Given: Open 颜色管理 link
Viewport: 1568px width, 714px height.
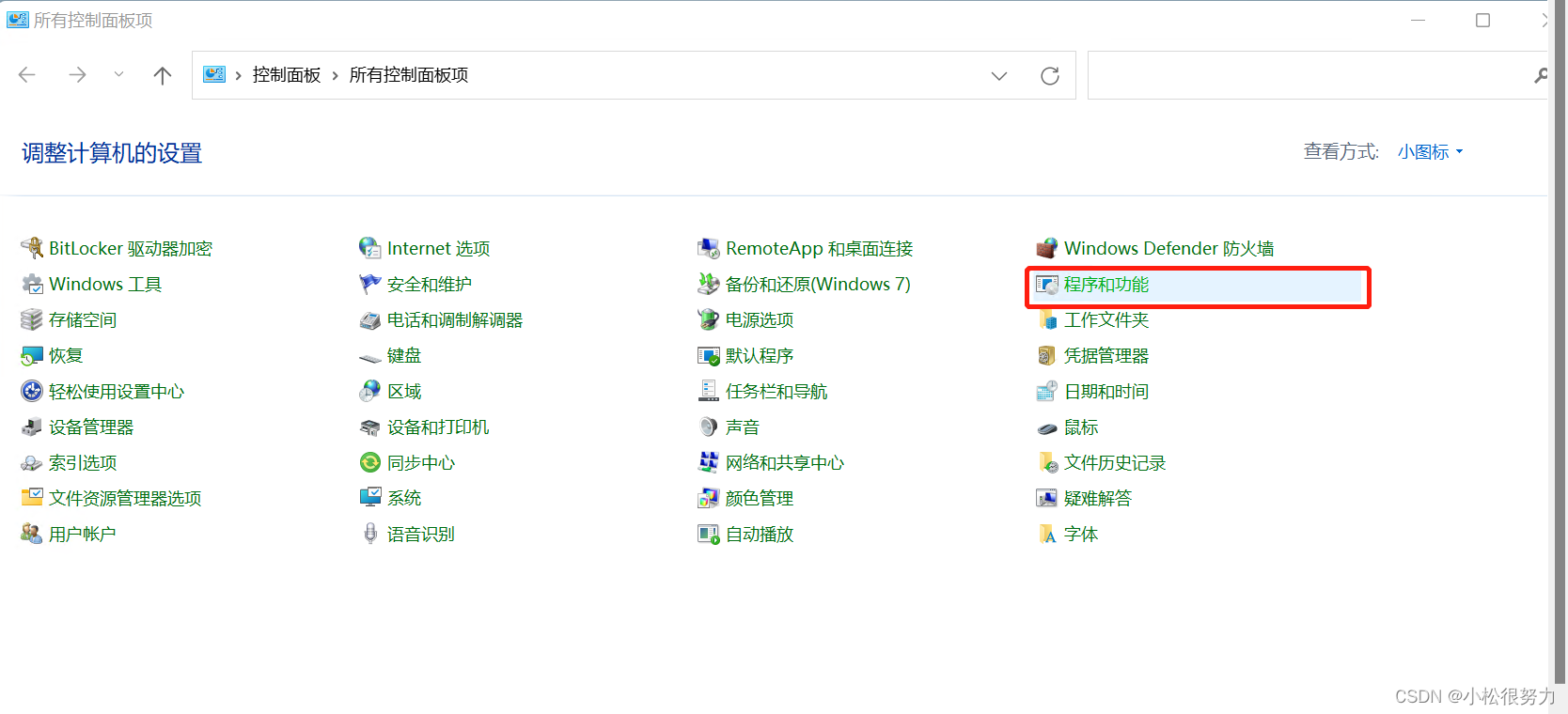Looking at the screenshot, I should tap(760, 499).
